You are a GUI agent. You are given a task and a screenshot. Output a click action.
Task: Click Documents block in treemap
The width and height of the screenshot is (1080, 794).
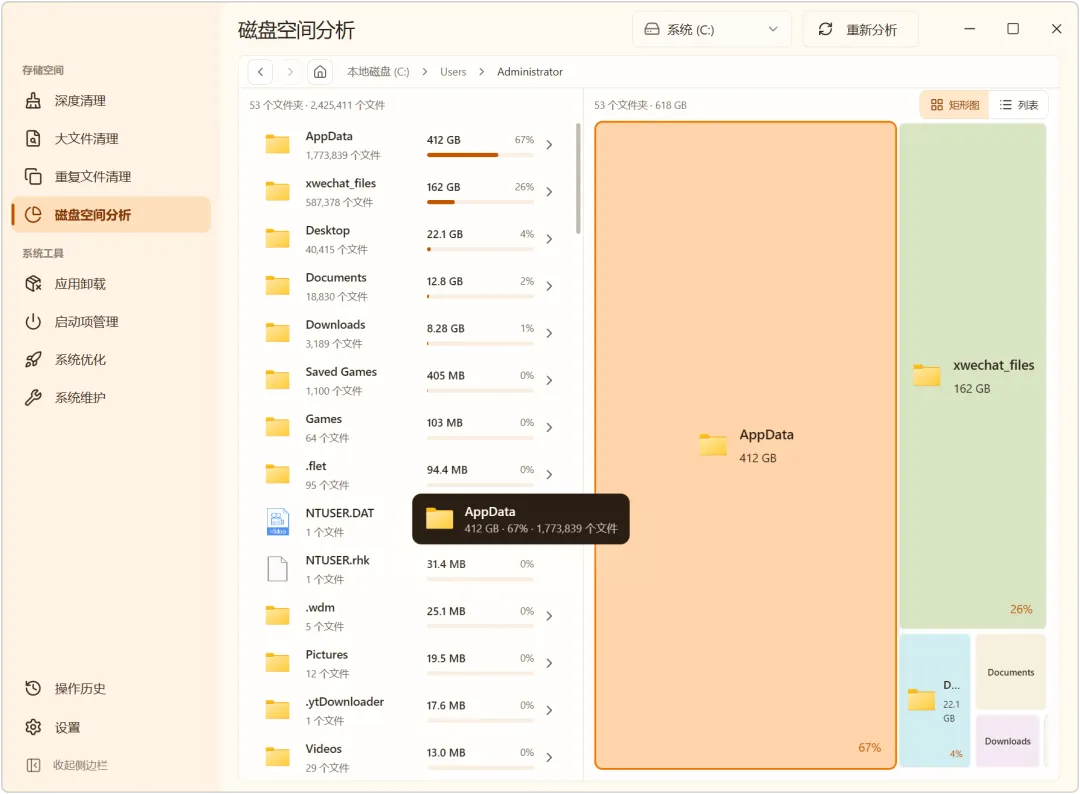click(x=1010, y=672)
